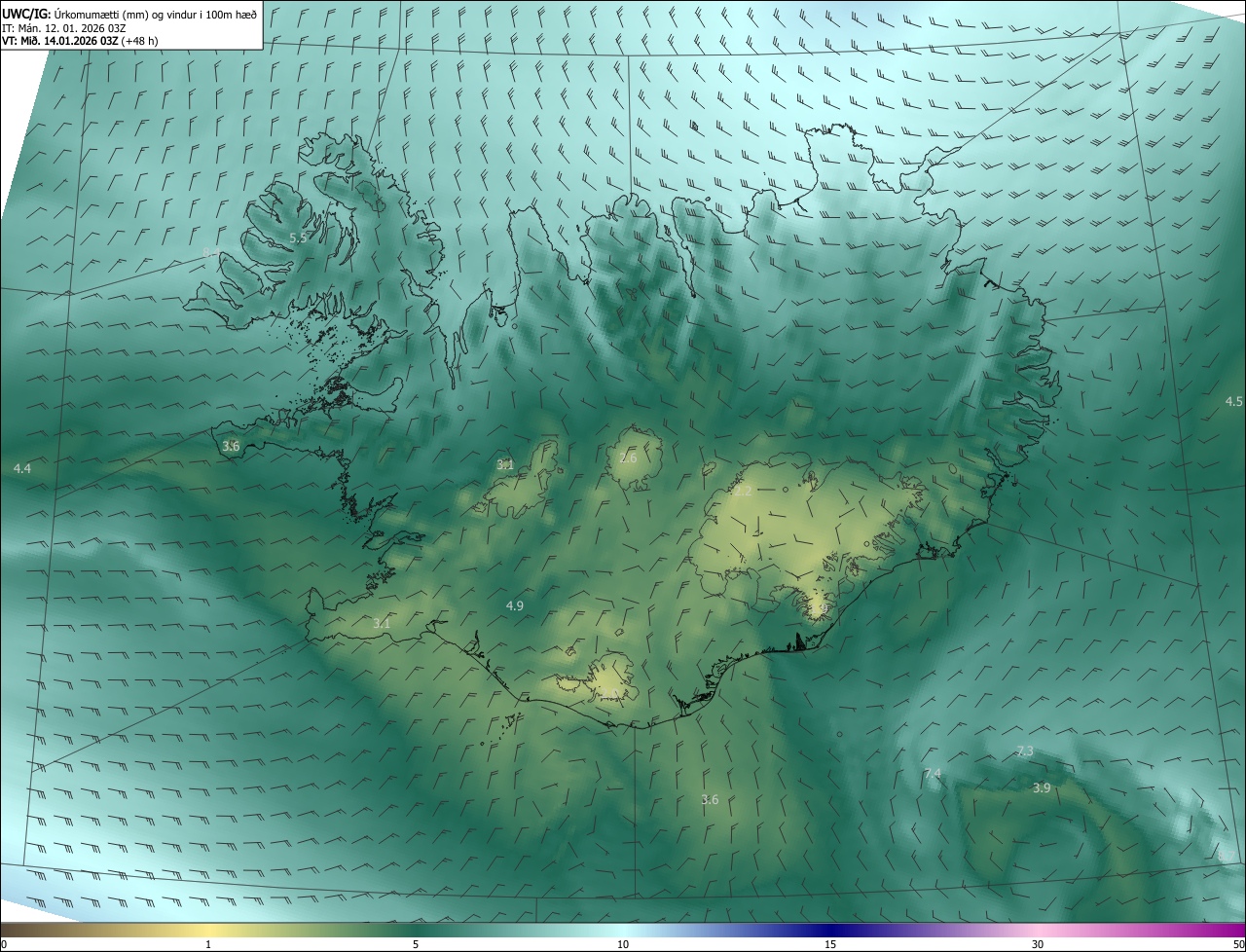Click the 3.6 value on Snæfellsnes peninsula
Image resolution: width=1246 pixels, height=952 pixels.
[231, 446]
